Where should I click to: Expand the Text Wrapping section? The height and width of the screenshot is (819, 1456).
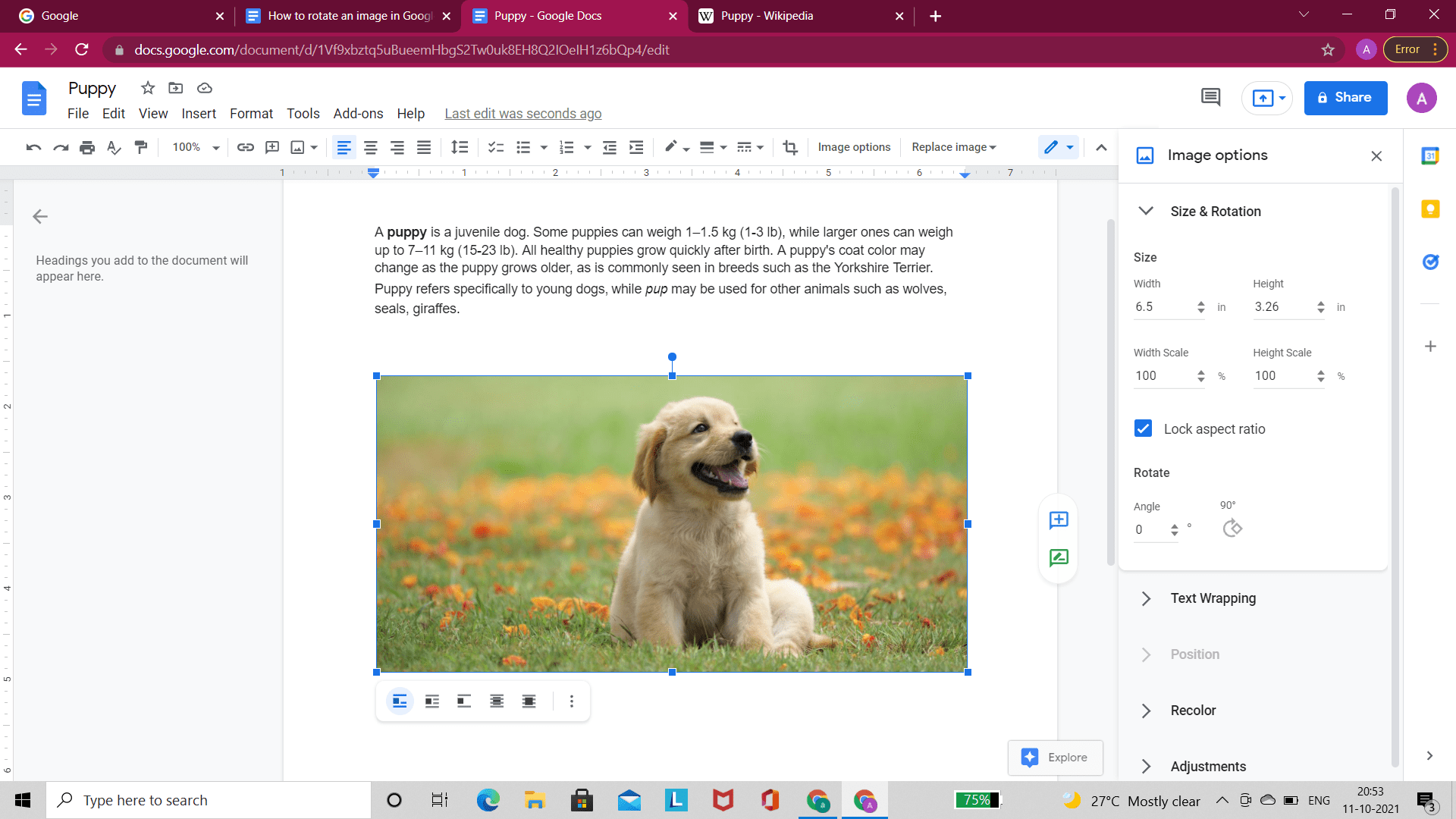pyautogui.click(x=1212, y=598)
